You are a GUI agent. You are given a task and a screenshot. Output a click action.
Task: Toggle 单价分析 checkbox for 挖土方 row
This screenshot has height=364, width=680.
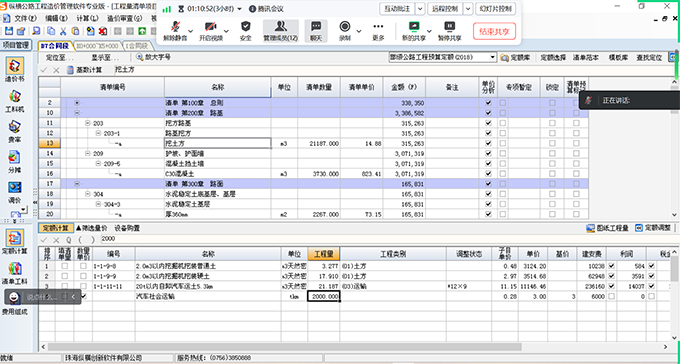click(488, 144)
